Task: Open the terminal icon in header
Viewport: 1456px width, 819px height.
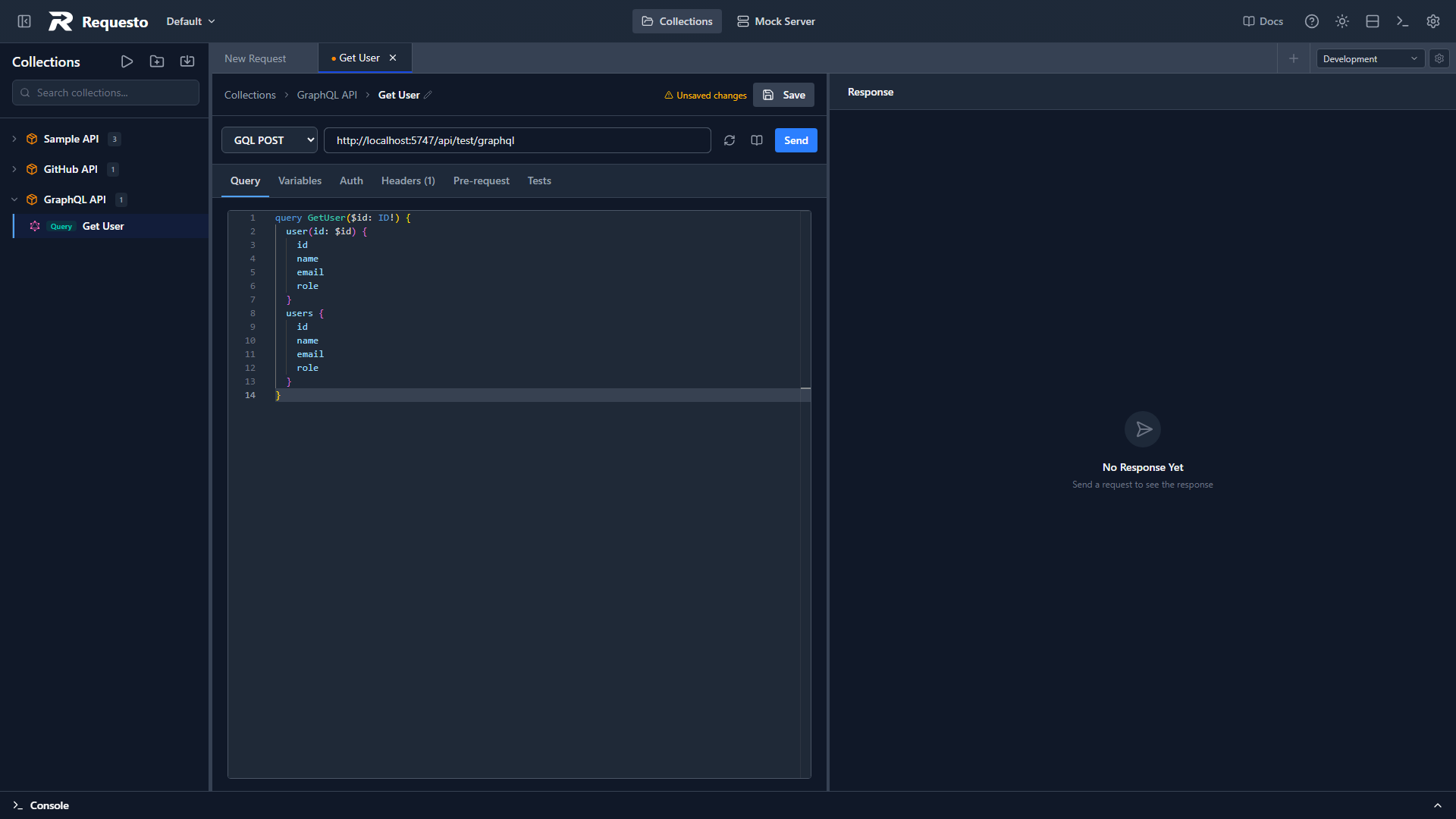Action: 1403,21
